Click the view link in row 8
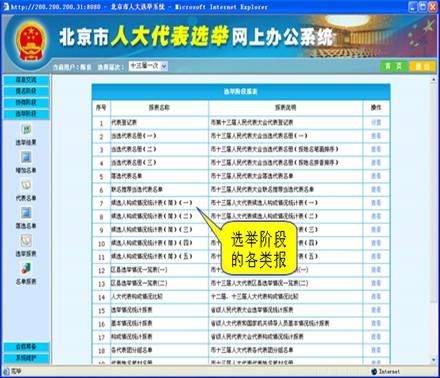Viewport: 440px width, 378px height. pos(376,216)
